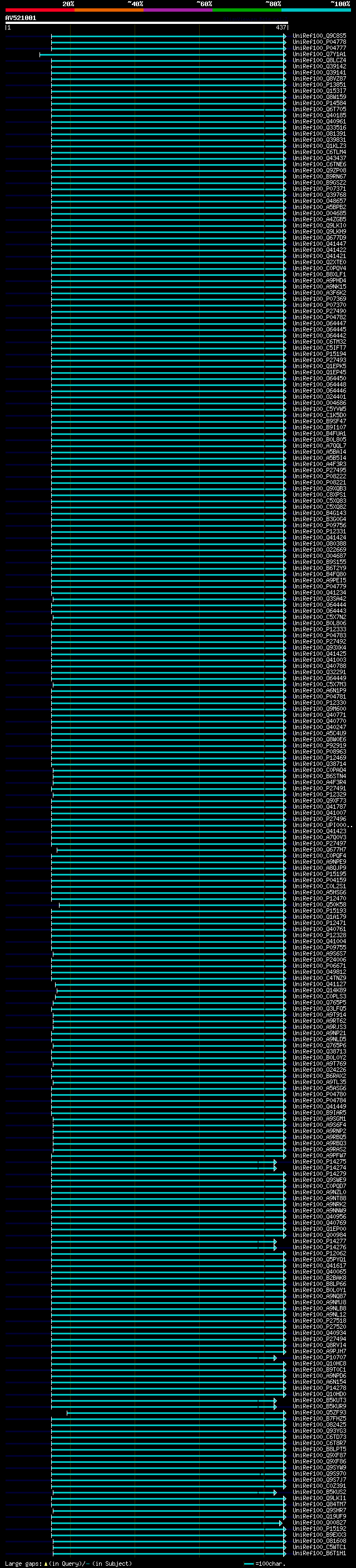Click hit label UniRef100_Q3LFQ5
The height and width of the screenshot is (1568, 356).
tap(319, 1008)
